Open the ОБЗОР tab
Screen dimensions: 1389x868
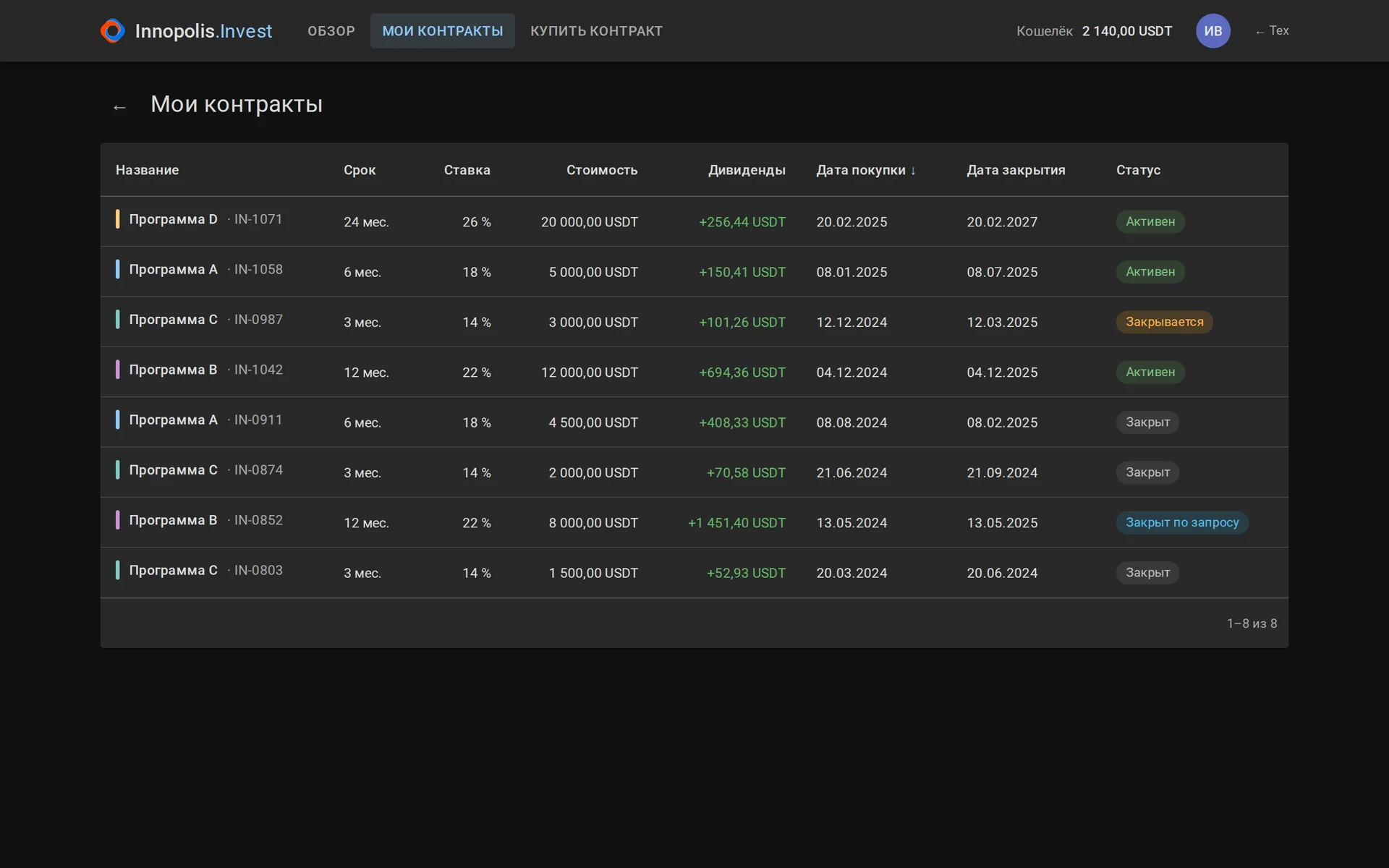pyautogui.click(x=331, y=31)
